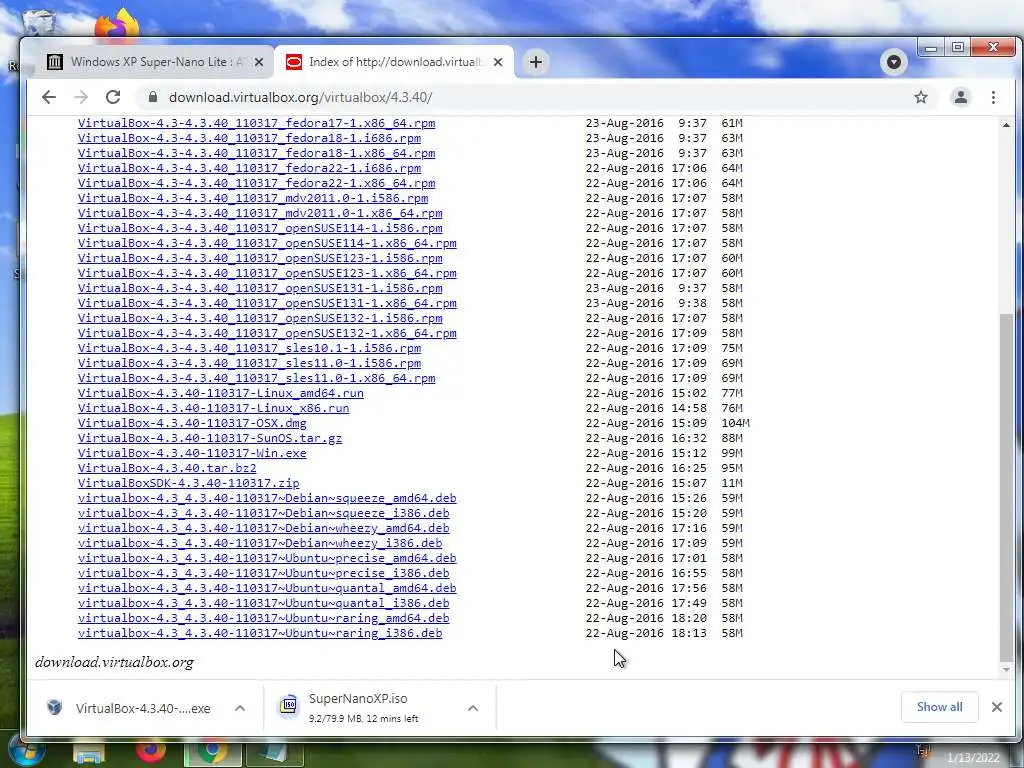Open the Chrome profile avatar
Image resolution: width=1024 pixels, height=768 pixels.
tap(961, 97)
